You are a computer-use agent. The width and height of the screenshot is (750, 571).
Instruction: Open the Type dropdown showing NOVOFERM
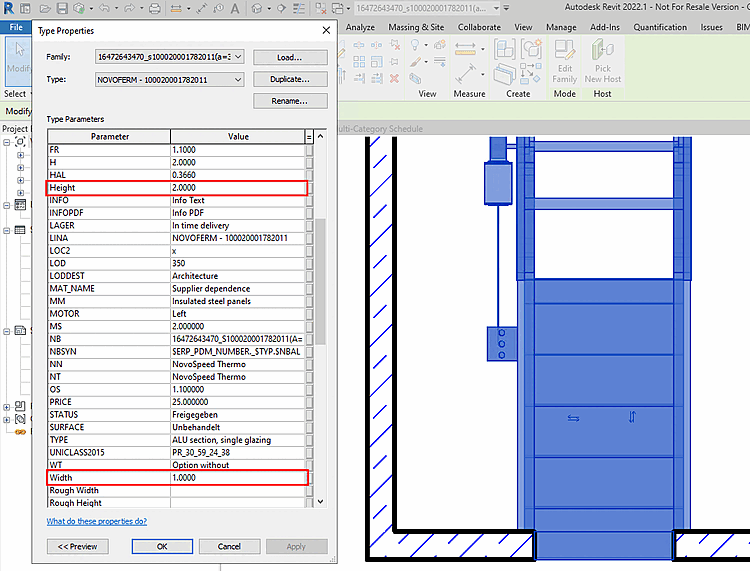(x=237, y=79)
